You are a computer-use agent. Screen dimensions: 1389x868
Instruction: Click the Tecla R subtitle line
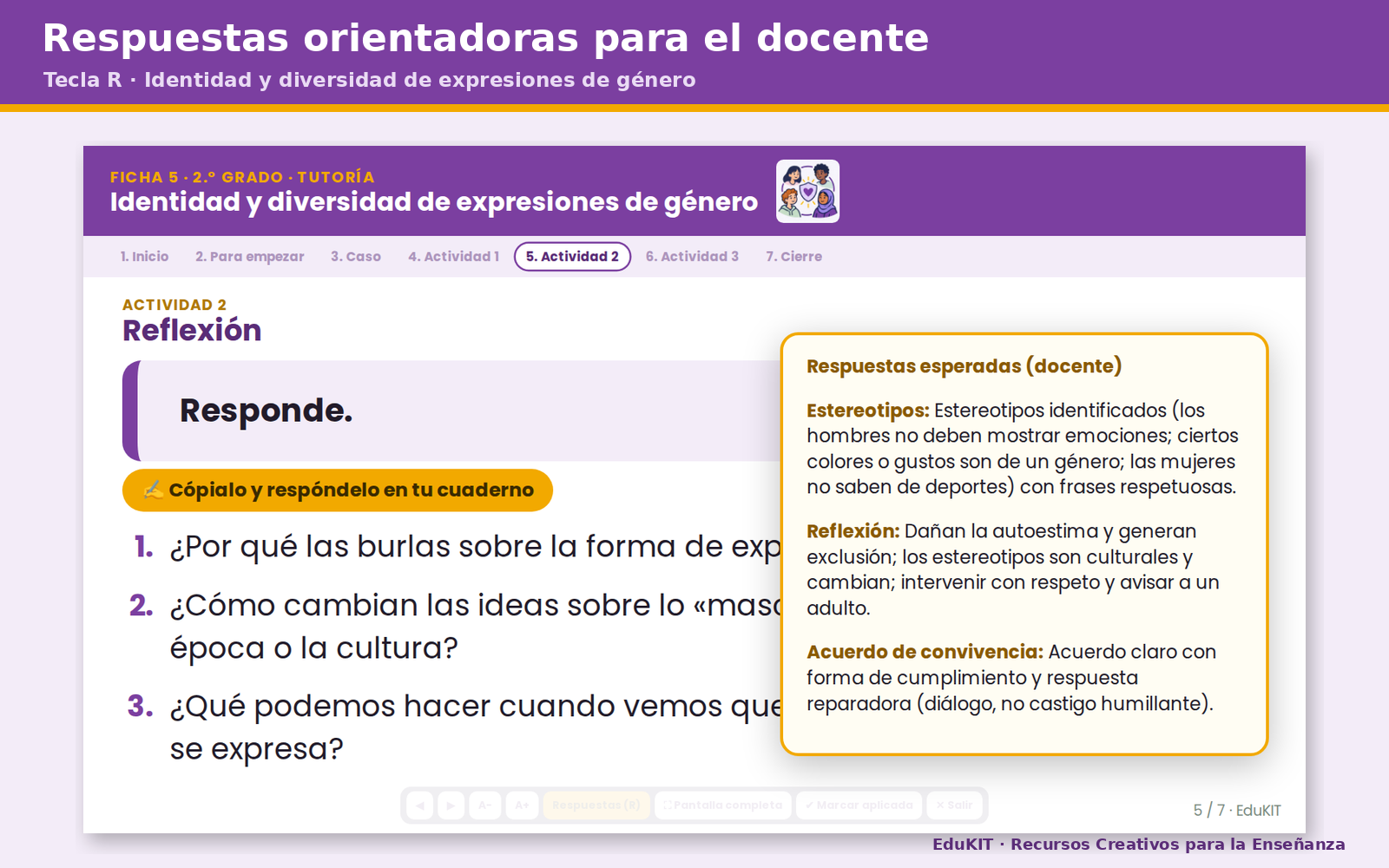370,80
